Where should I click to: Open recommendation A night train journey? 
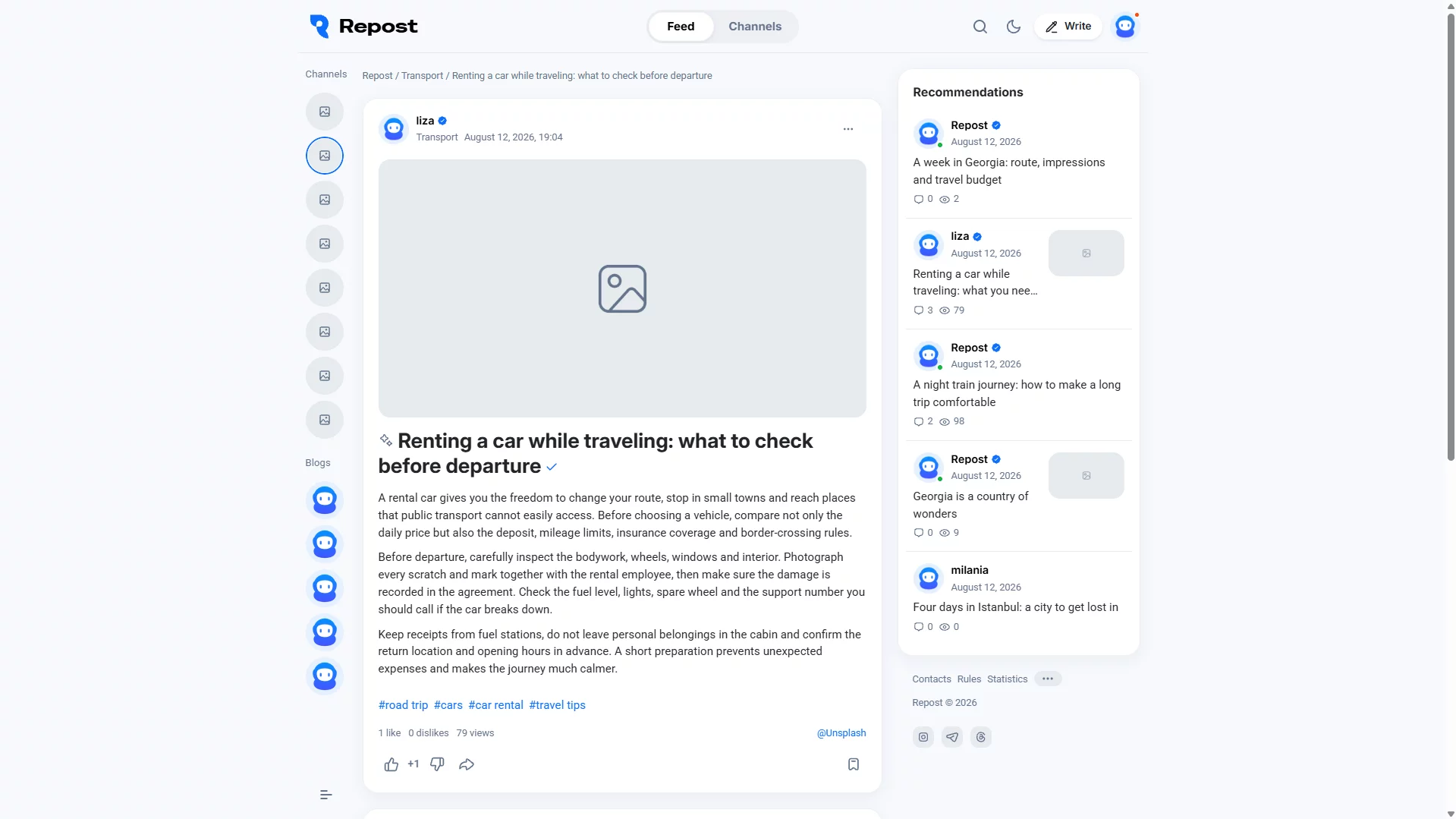(x=1016, y=393)
